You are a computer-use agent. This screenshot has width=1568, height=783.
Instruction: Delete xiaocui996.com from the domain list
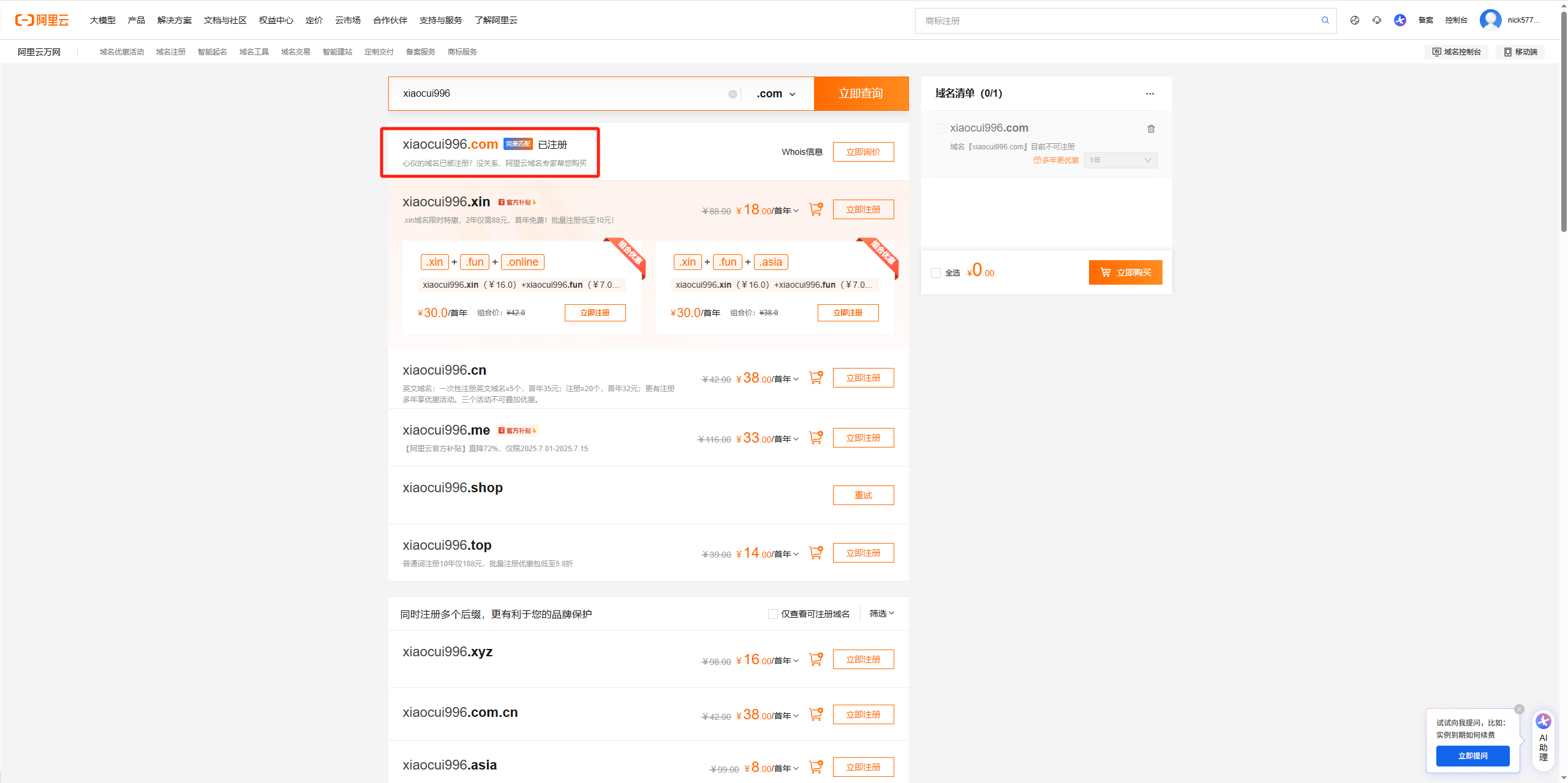click(1151, 129)
